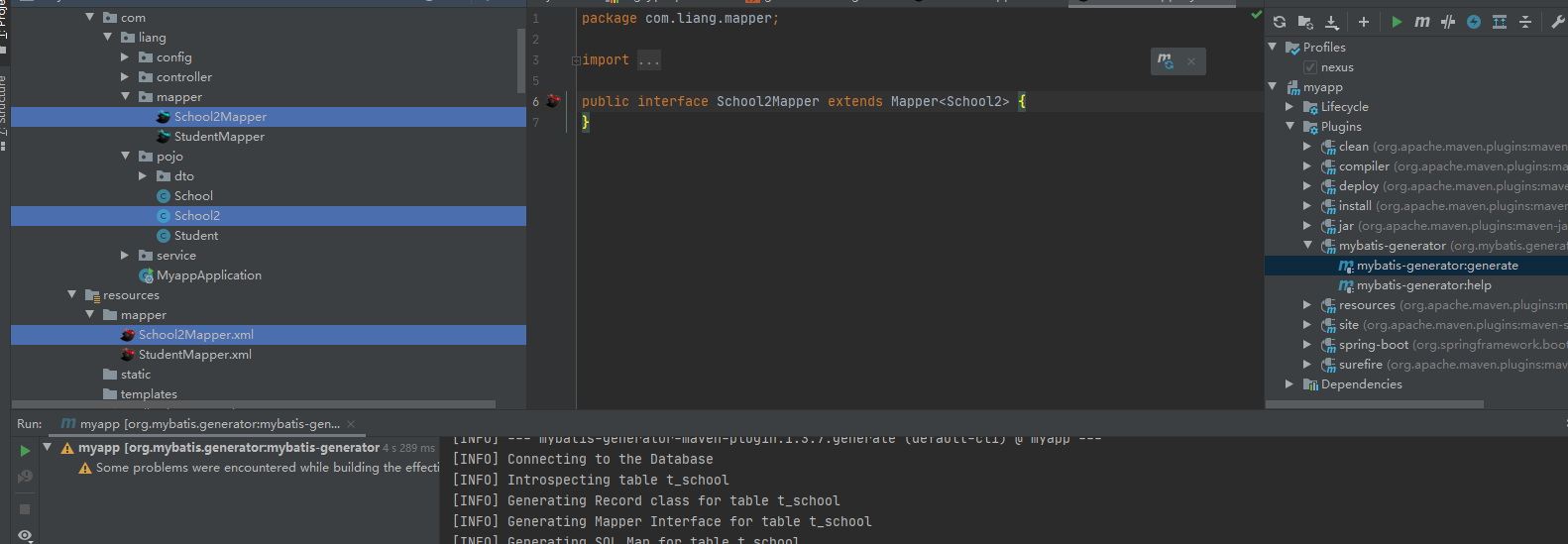1568x544 pixels.
Task: Open Maven settings wrench icon
Action: 1558,22
